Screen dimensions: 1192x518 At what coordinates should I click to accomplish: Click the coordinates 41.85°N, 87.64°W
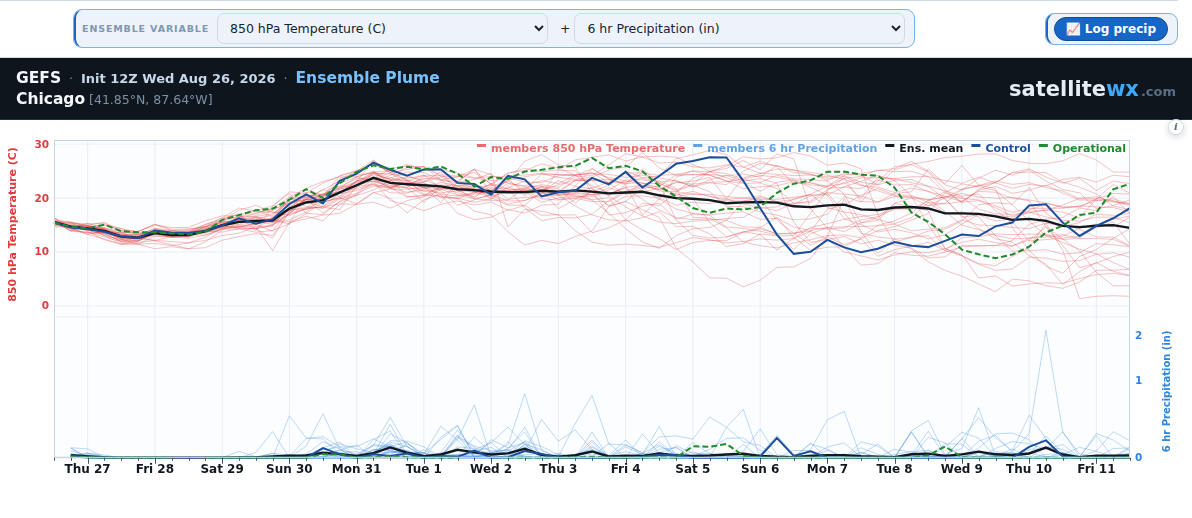[151, 100]
